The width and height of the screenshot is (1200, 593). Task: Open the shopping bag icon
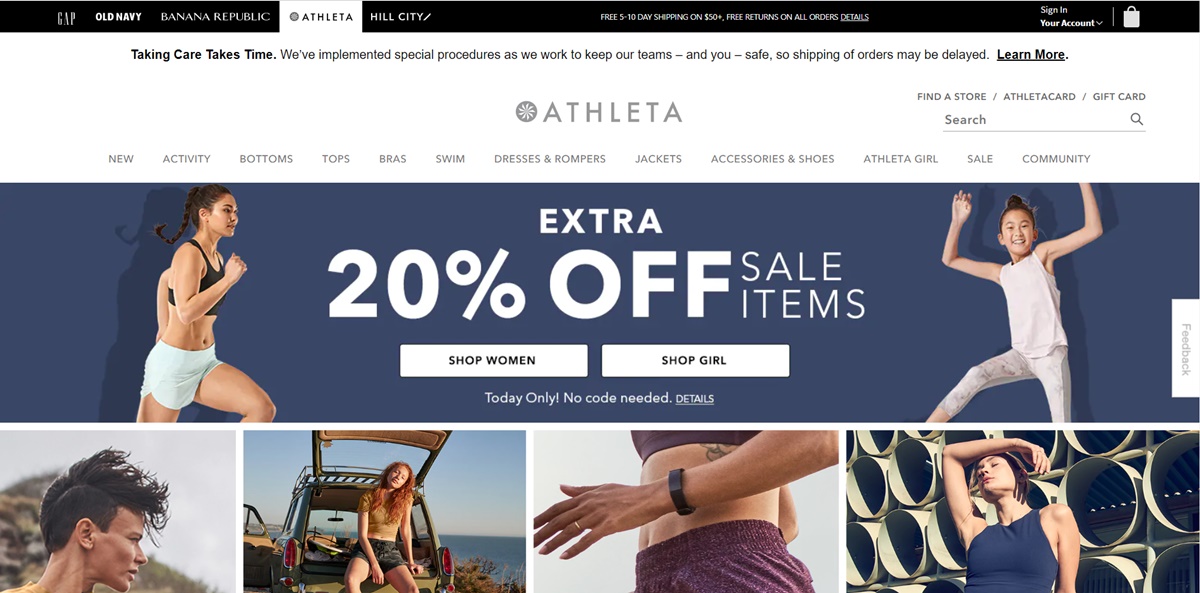tap(1131, 17)
